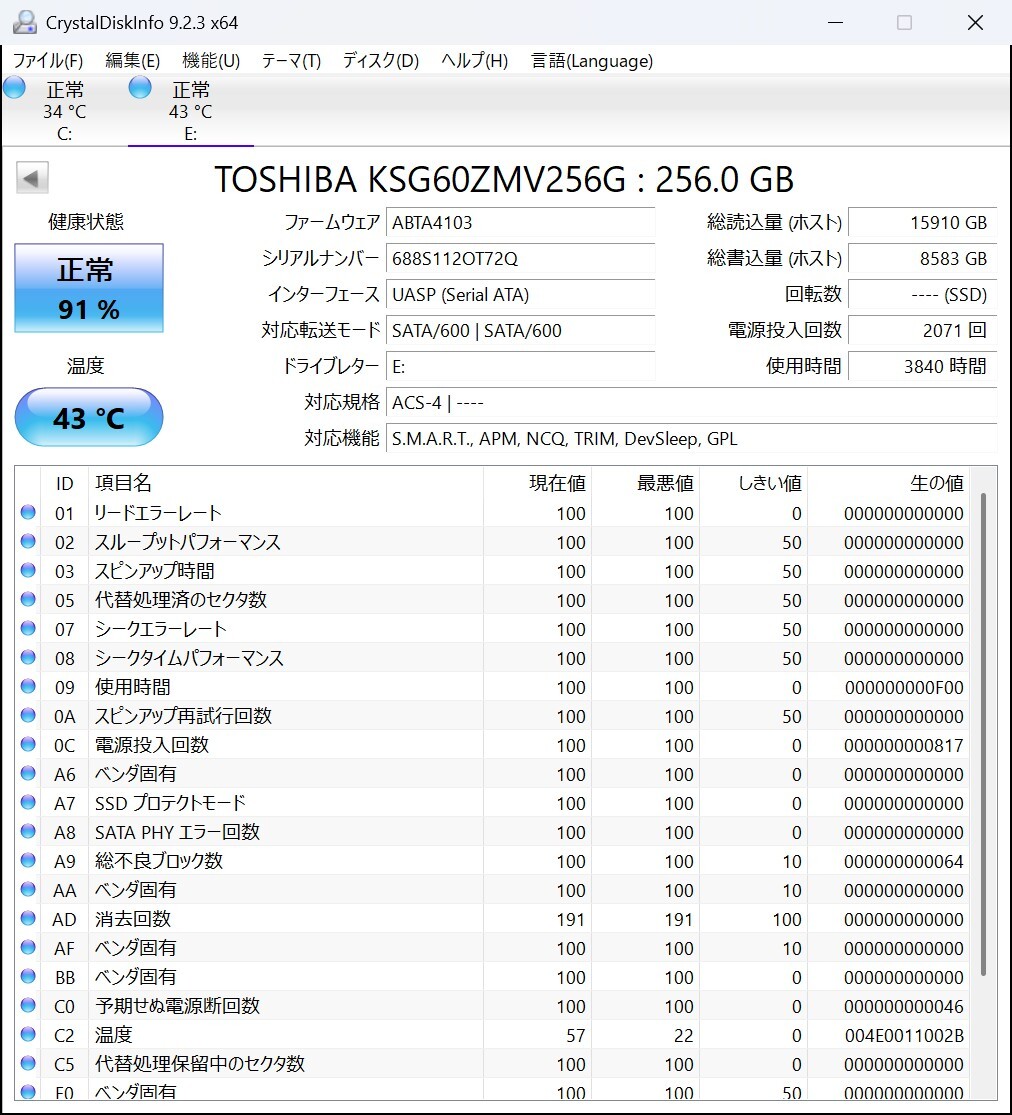Click the rotation rate value ---- (SSD)

point(922,294)
